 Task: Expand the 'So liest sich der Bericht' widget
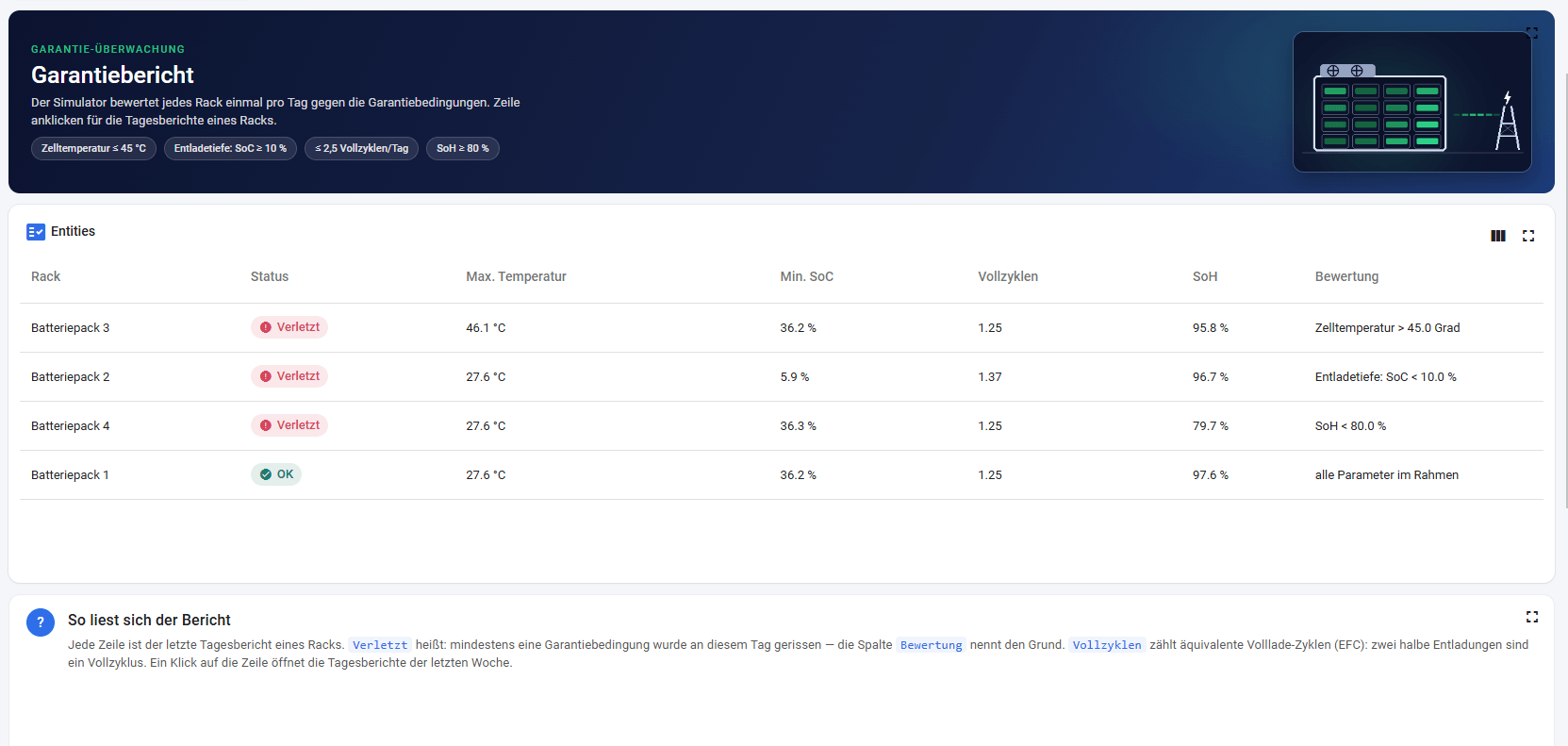coord(1532,617)
